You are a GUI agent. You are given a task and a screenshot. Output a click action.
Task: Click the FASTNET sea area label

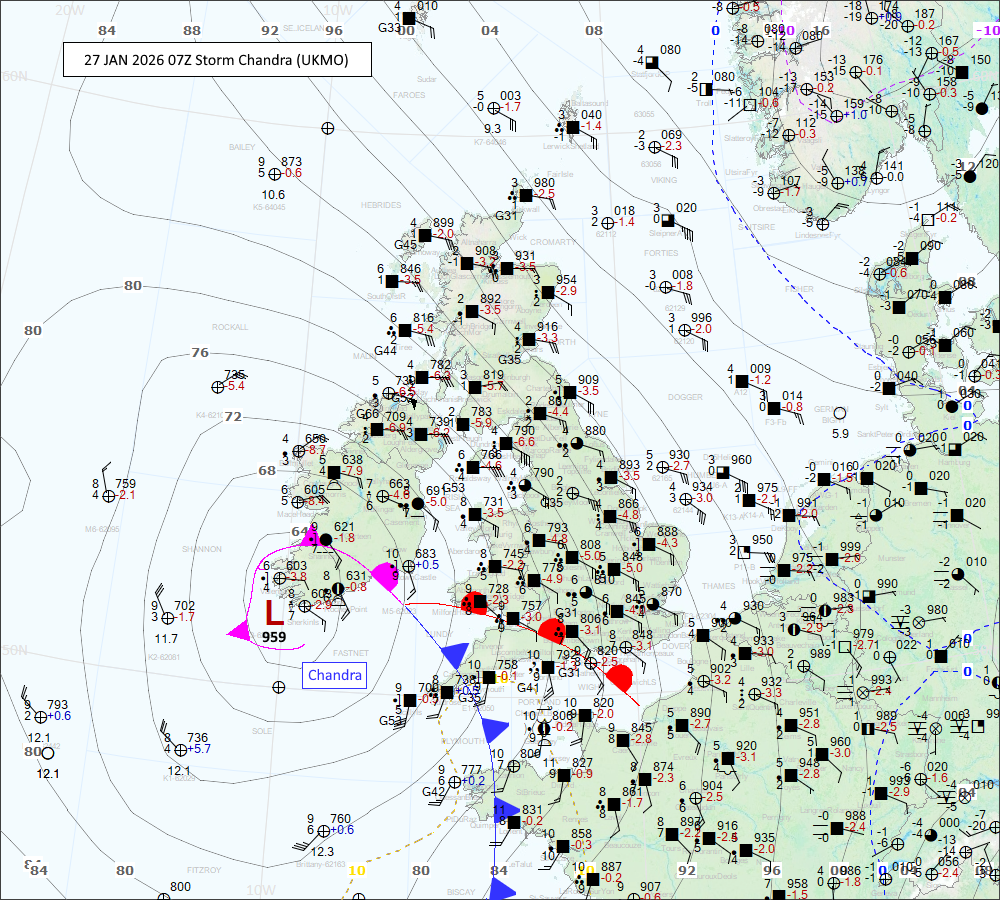click(350, 652)
